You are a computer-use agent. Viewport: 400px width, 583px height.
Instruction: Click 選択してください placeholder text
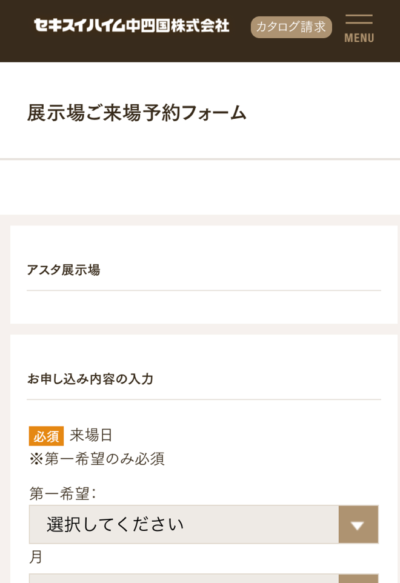click(x=115, y=525)
